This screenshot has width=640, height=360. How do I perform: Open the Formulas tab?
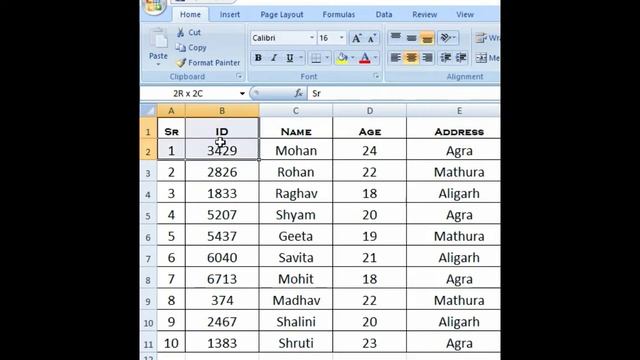point(339,15)
